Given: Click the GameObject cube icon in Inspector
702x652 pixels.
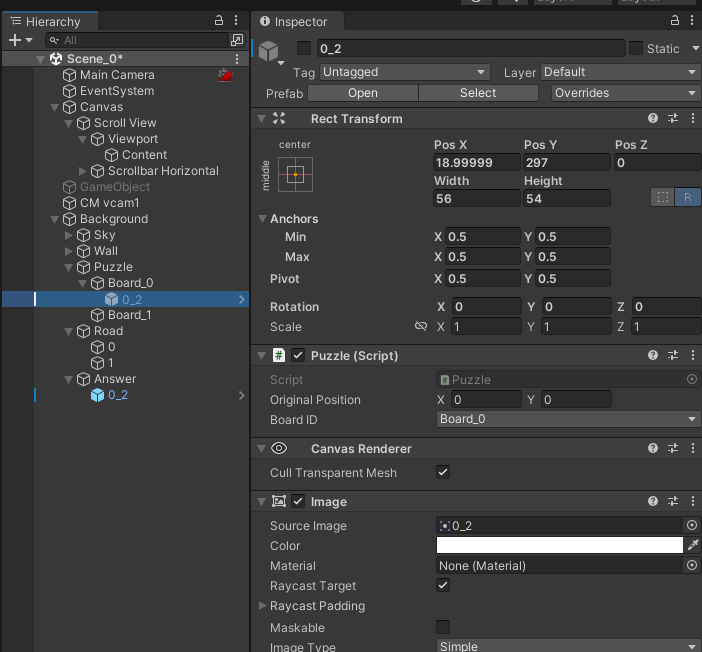Looking at the screenshot, I should coord(269,51).
